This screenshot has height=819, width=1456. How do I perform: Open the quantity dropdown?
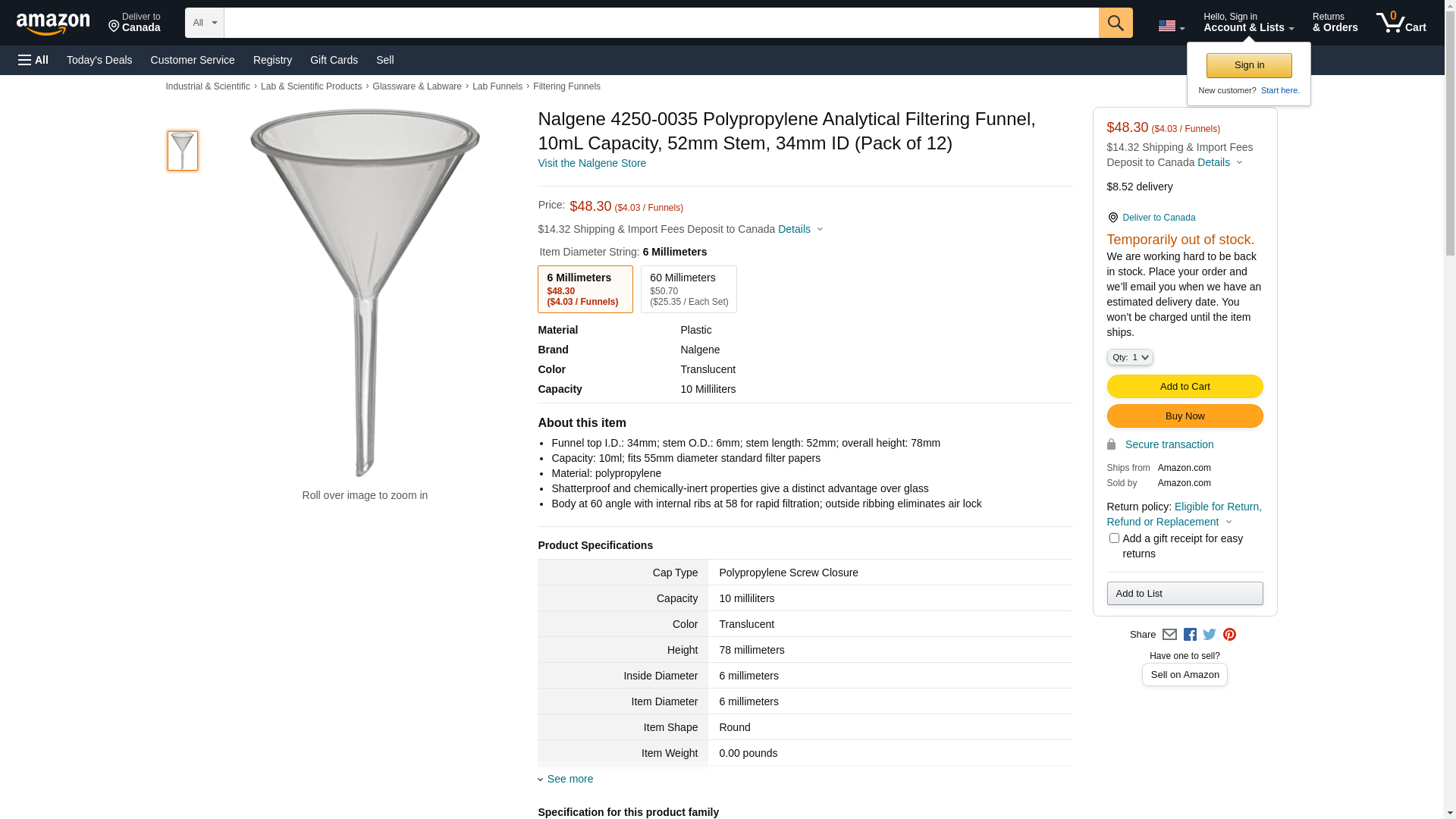click(1130, 357)
